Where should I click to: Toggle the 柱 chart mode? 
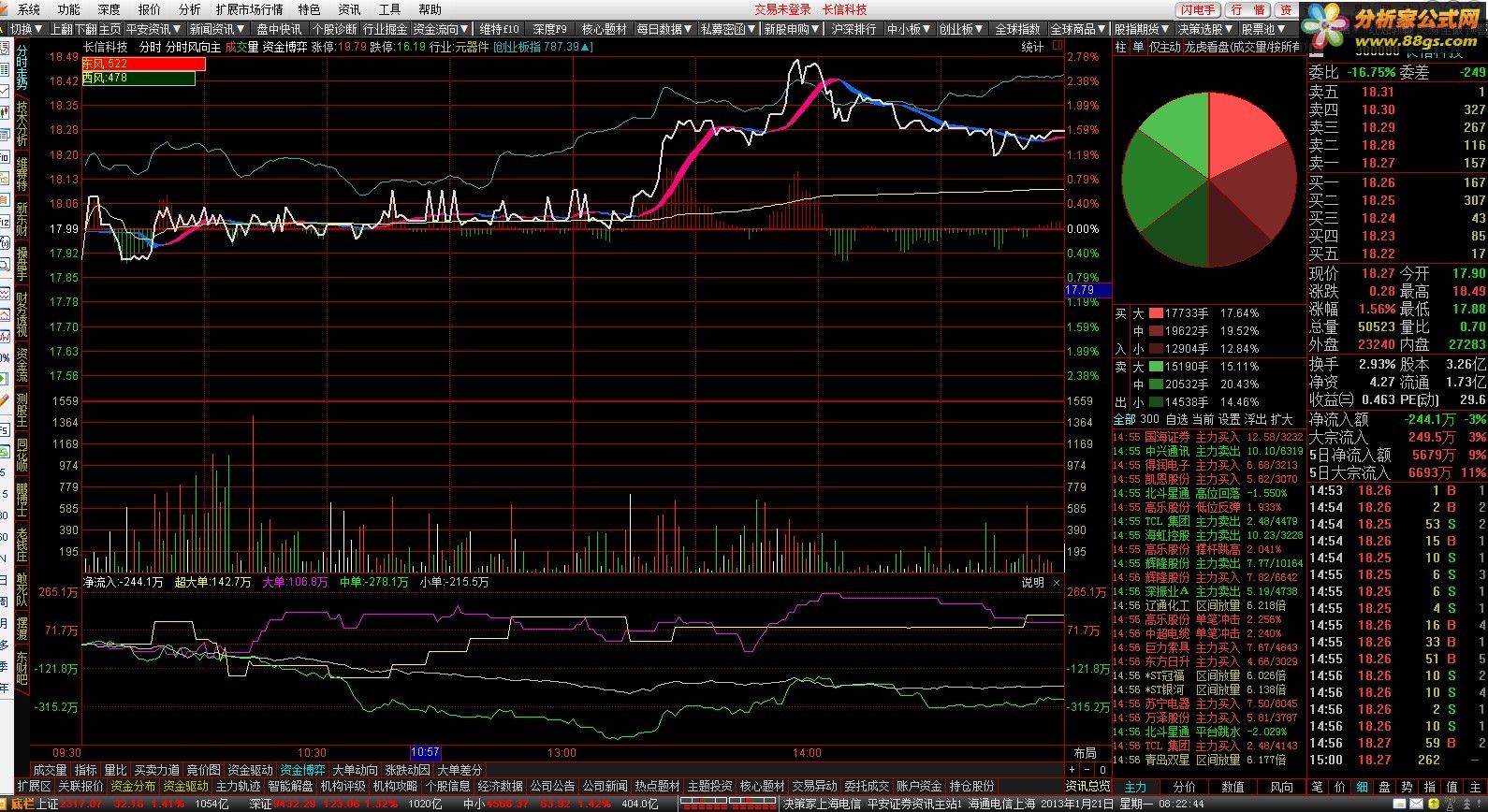pos(1121,47)
